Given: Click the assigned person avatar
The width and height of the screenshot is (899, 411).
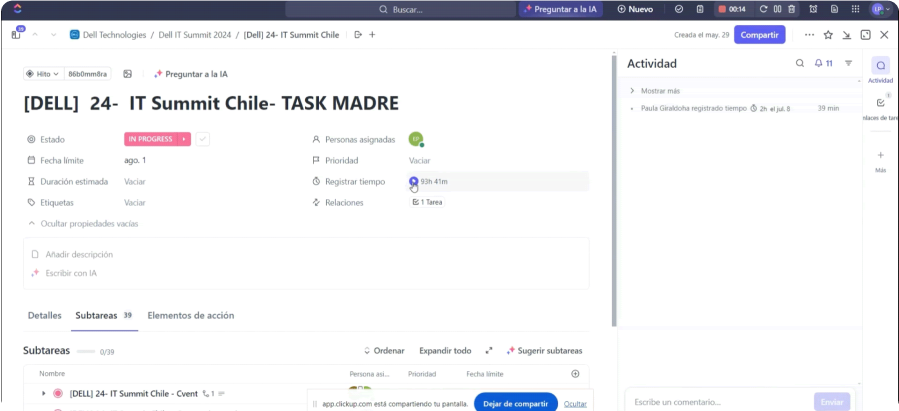Looking at the screenshot, I should [416, 139].
